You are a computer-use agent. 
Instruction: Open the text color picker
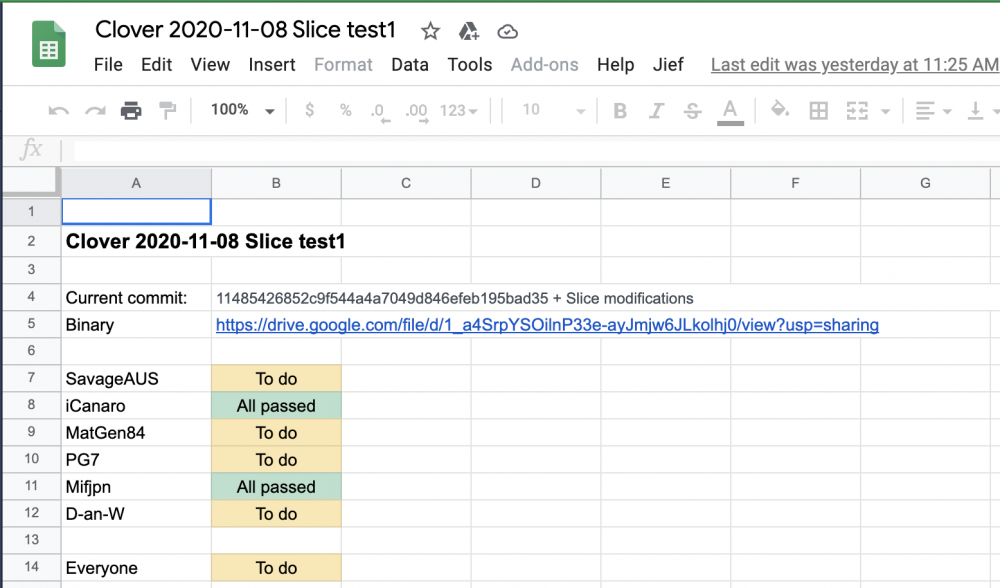[x=730, y=112]
